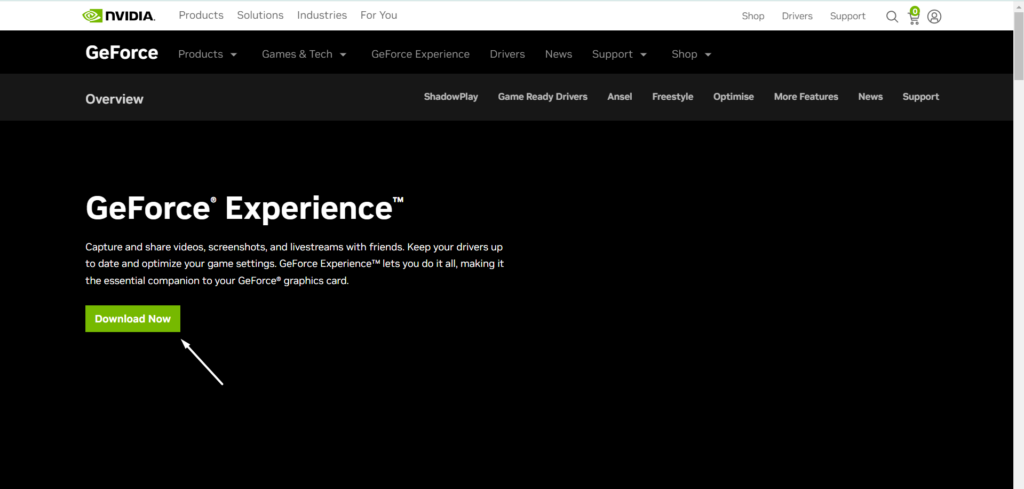Switch to the Optimise tab

(x=733, y=97)
